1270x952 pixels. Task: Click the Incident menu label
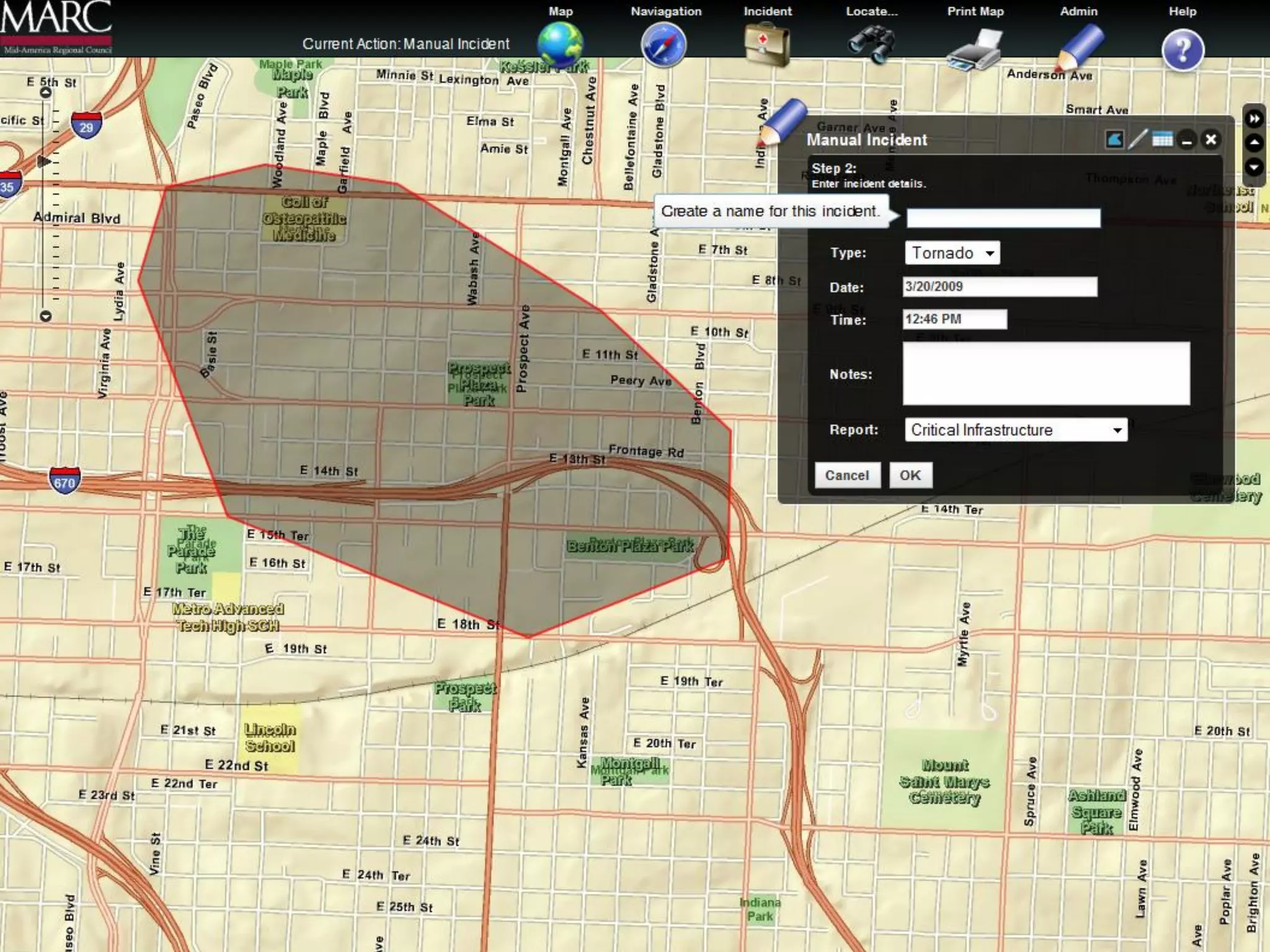[x=768, y=11]
